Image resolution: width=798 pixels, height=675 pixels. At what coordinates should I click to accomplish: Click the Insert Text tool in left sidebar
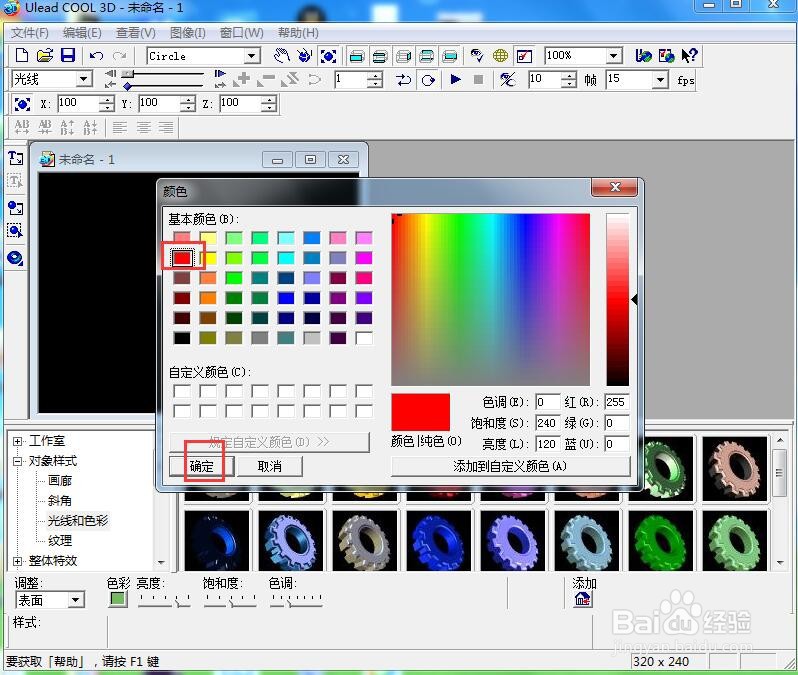pyautogui.click(x=15, y=158)
